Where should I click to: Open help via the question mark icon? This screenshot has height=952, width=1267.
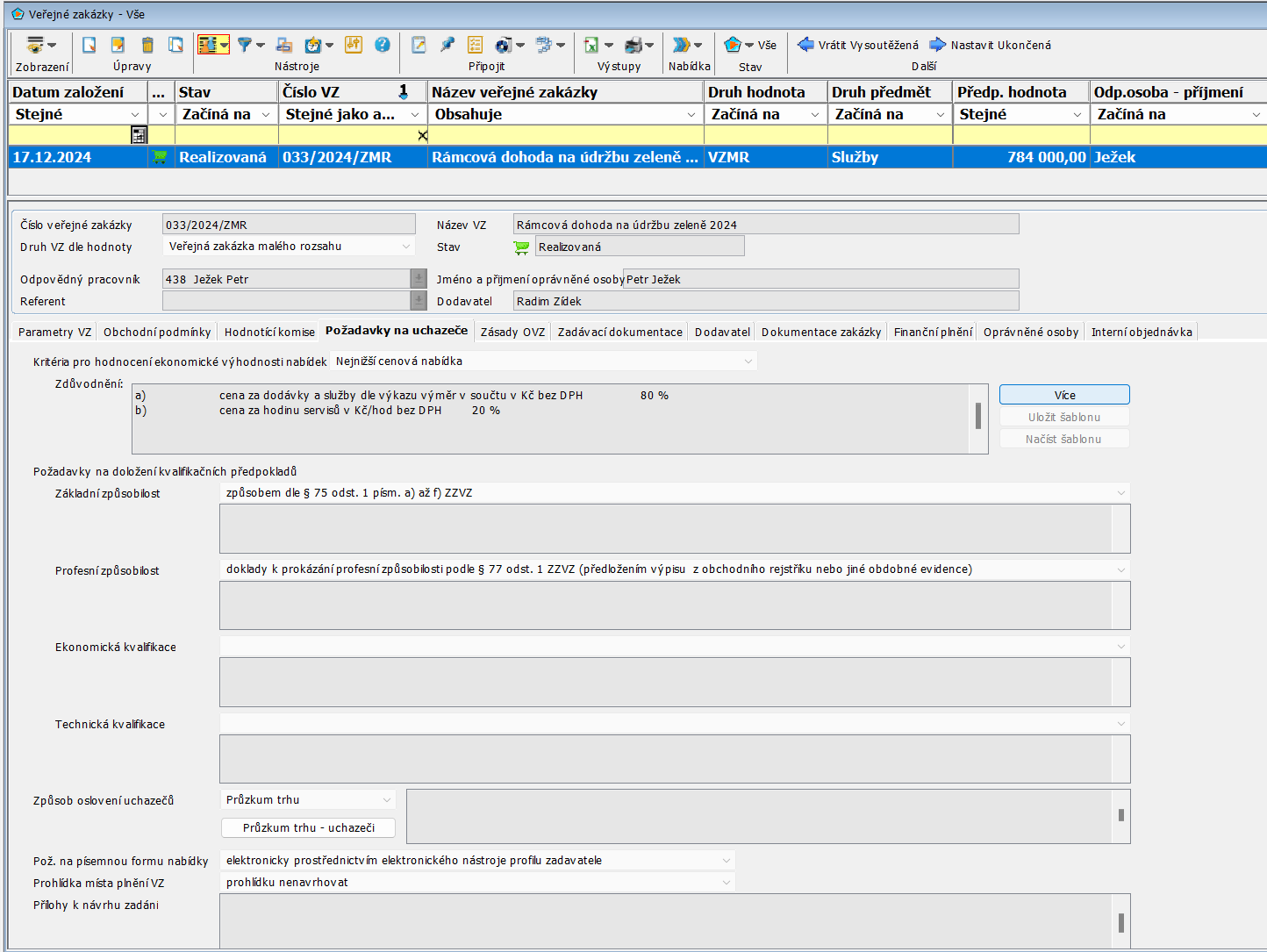point(383,45)
